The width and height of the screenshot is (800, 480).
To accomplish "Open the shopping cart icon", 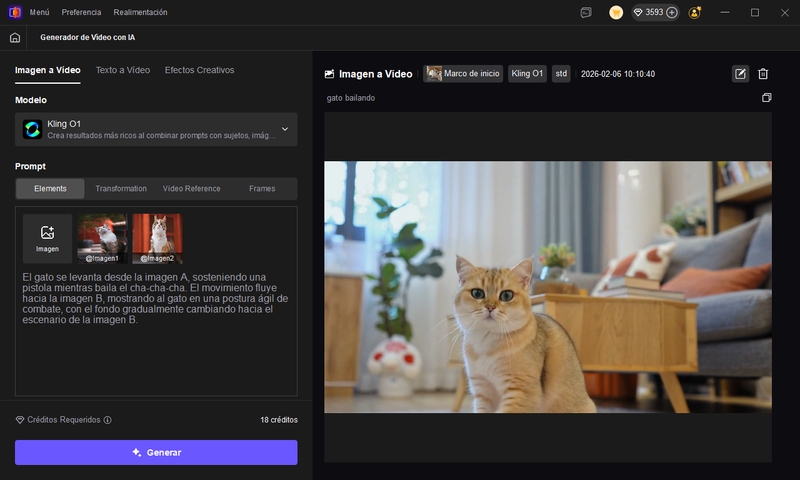I will pos(616,12).
